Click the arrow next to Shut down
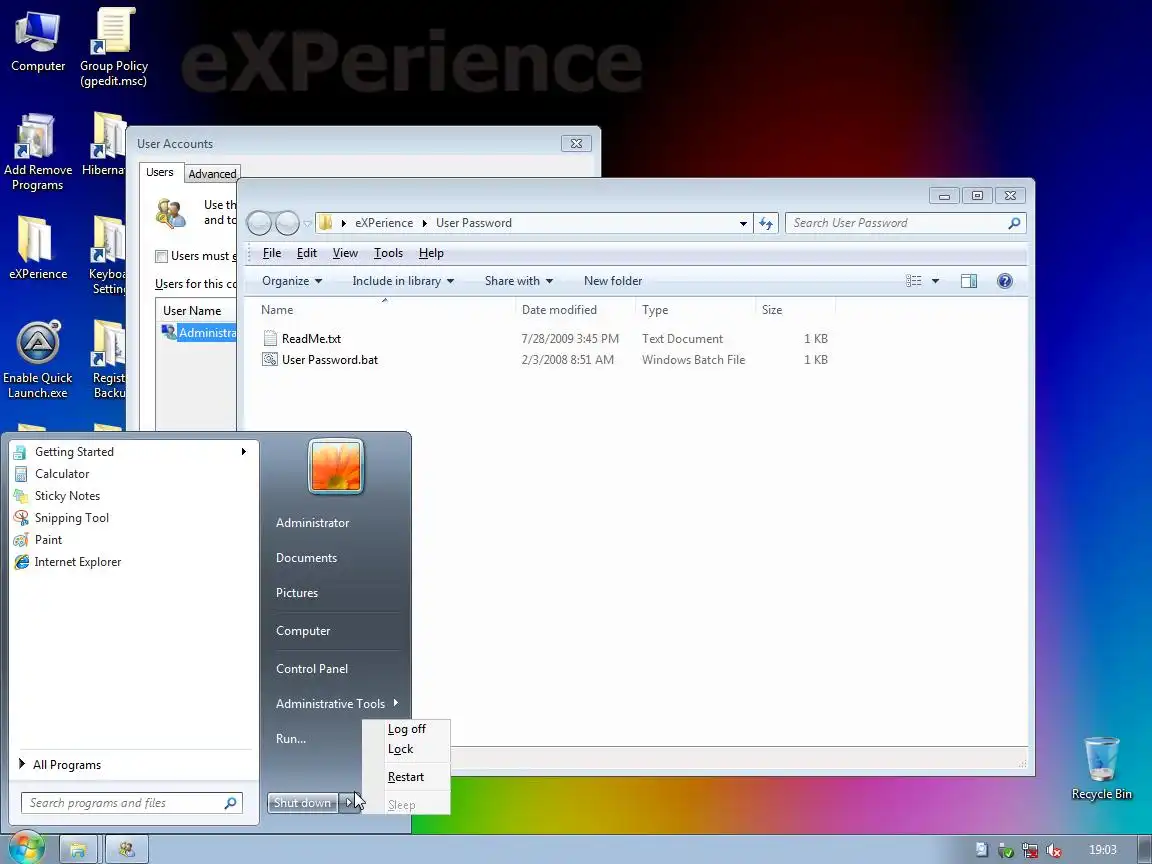 click(x=350, y=802)
